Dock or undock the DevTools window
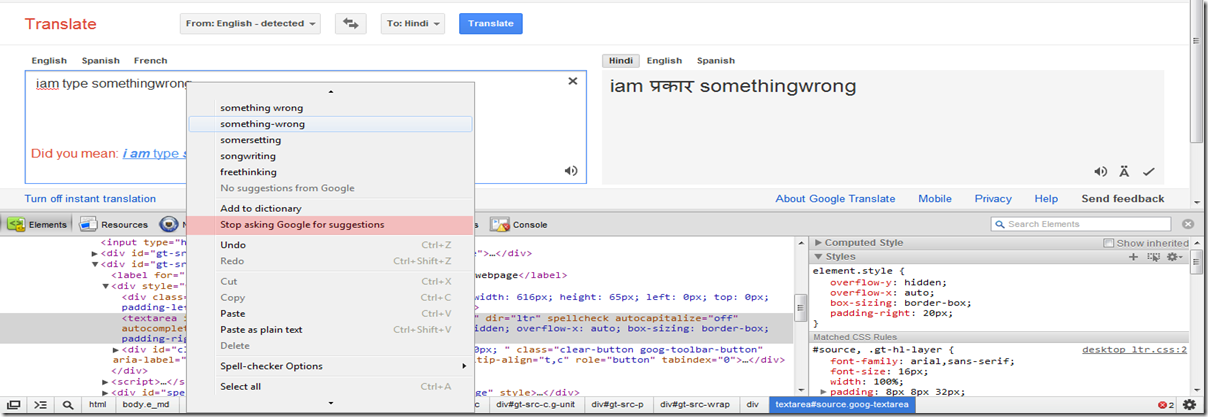Image resolution: width=1208 pixels, height=417 pixels. (15, 405)
